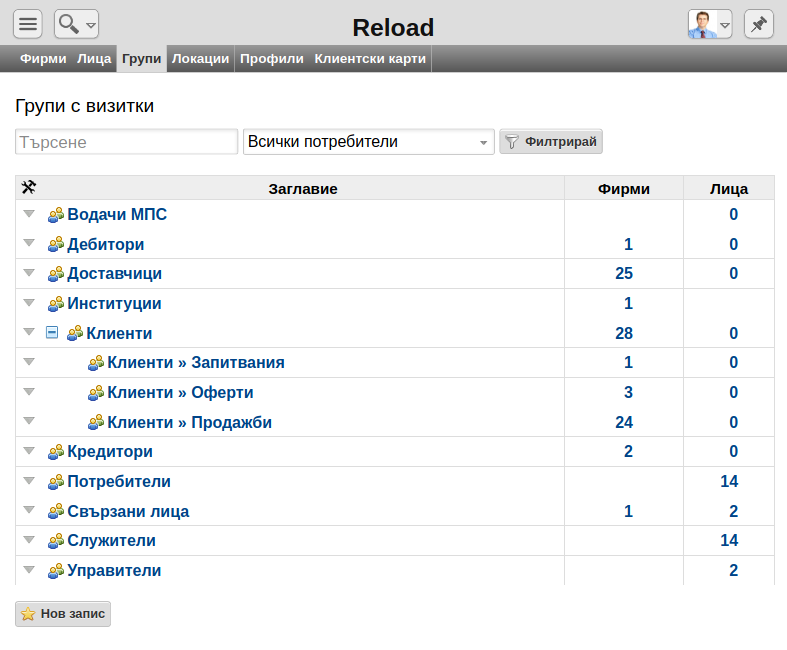Click the Търсене search field

click(x=126, y=142)
